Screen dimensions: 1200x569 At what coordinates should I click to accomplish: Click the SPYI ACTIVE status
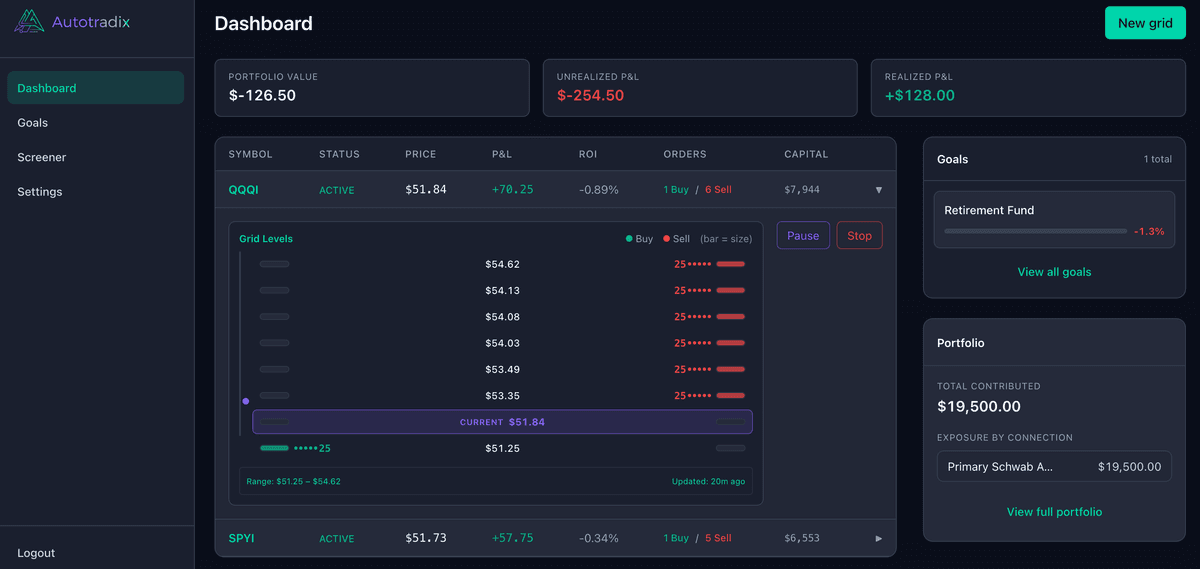point(337,538)
